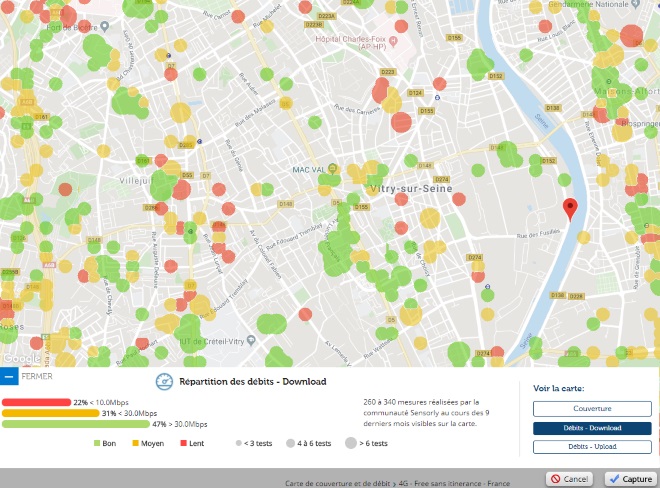Click the red Lent legend swatch

(184, 442)
